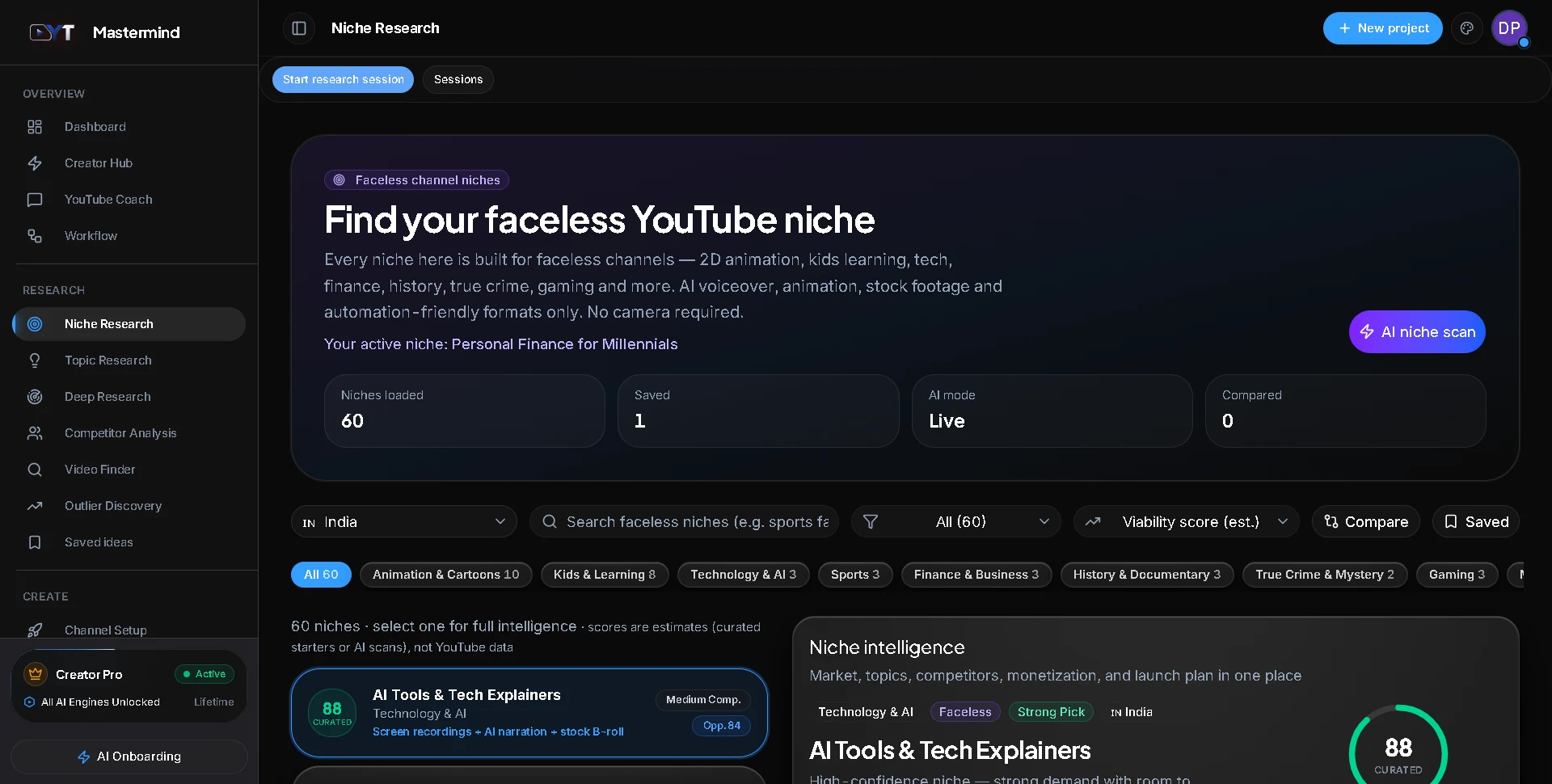Filter by Kids & Learning chip

(605, 575)
